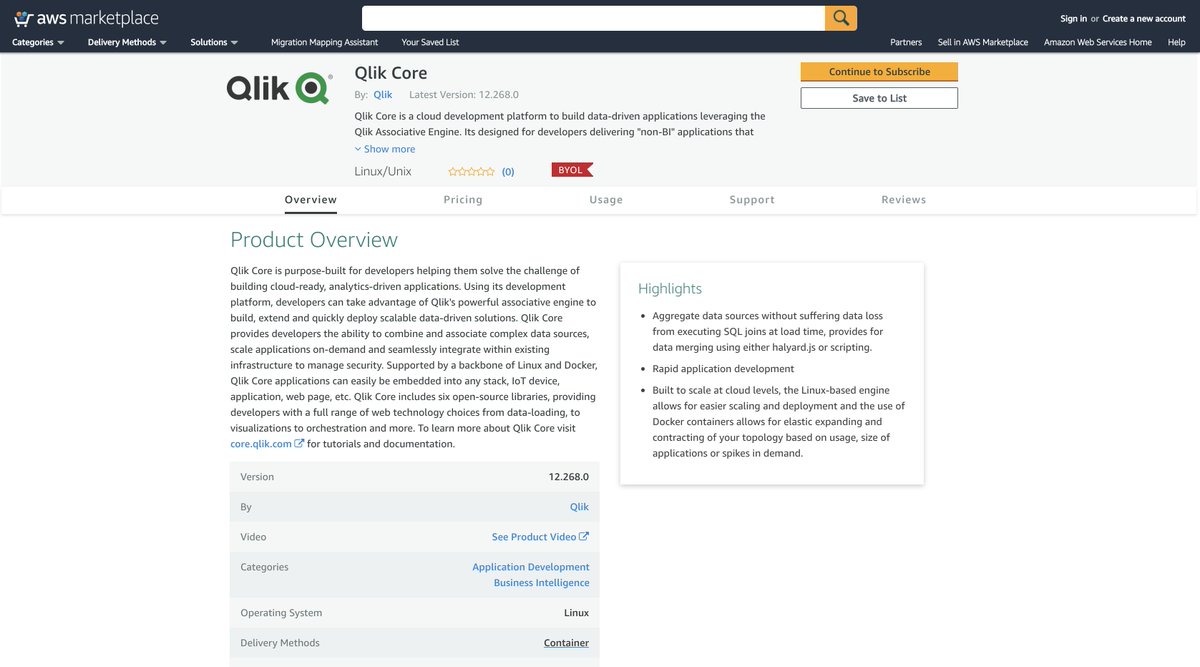Image resolution: width=1200 pixels, height=667 pixels.
Task: Click the Linux operating system value
Action: pyautogui.click(x=576, y=613)
